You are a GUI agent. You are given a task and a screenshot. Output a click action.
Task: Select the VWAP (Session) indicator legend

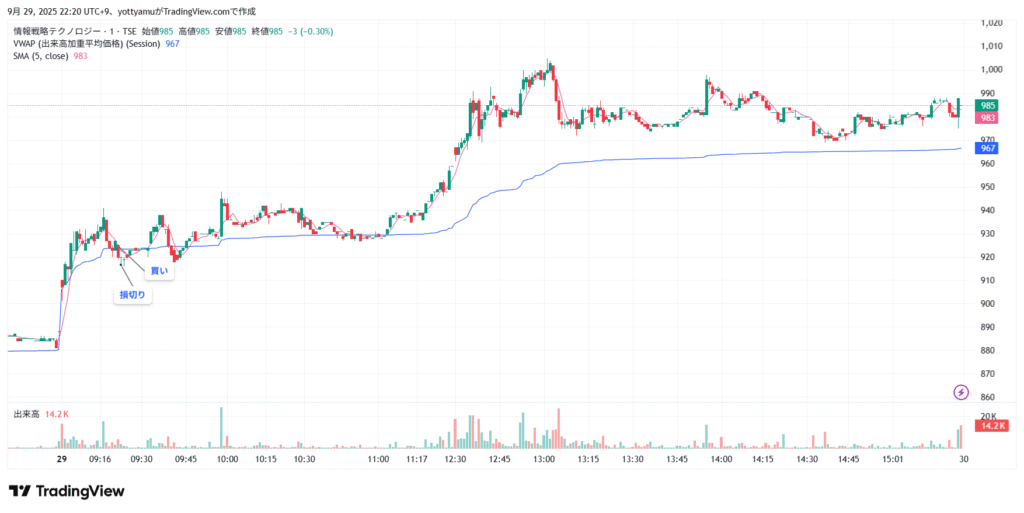tap(88, 44)
